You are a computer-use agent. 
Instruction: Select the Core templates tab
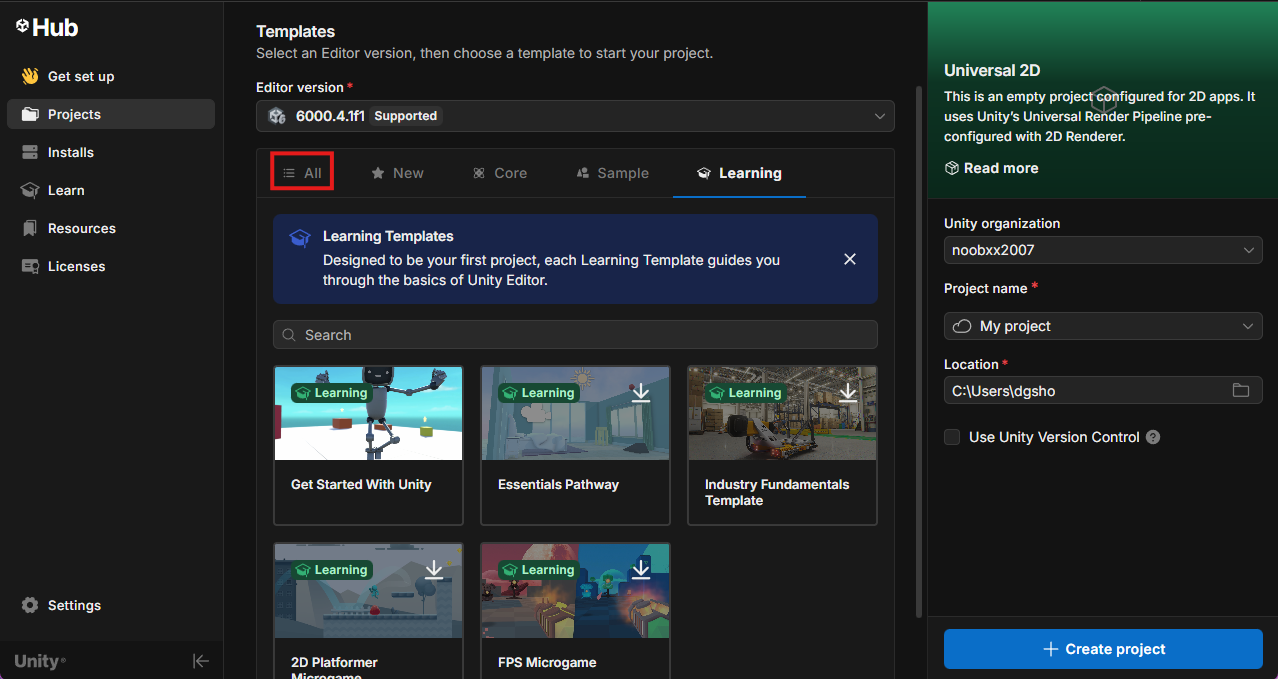tap(500, 173)
